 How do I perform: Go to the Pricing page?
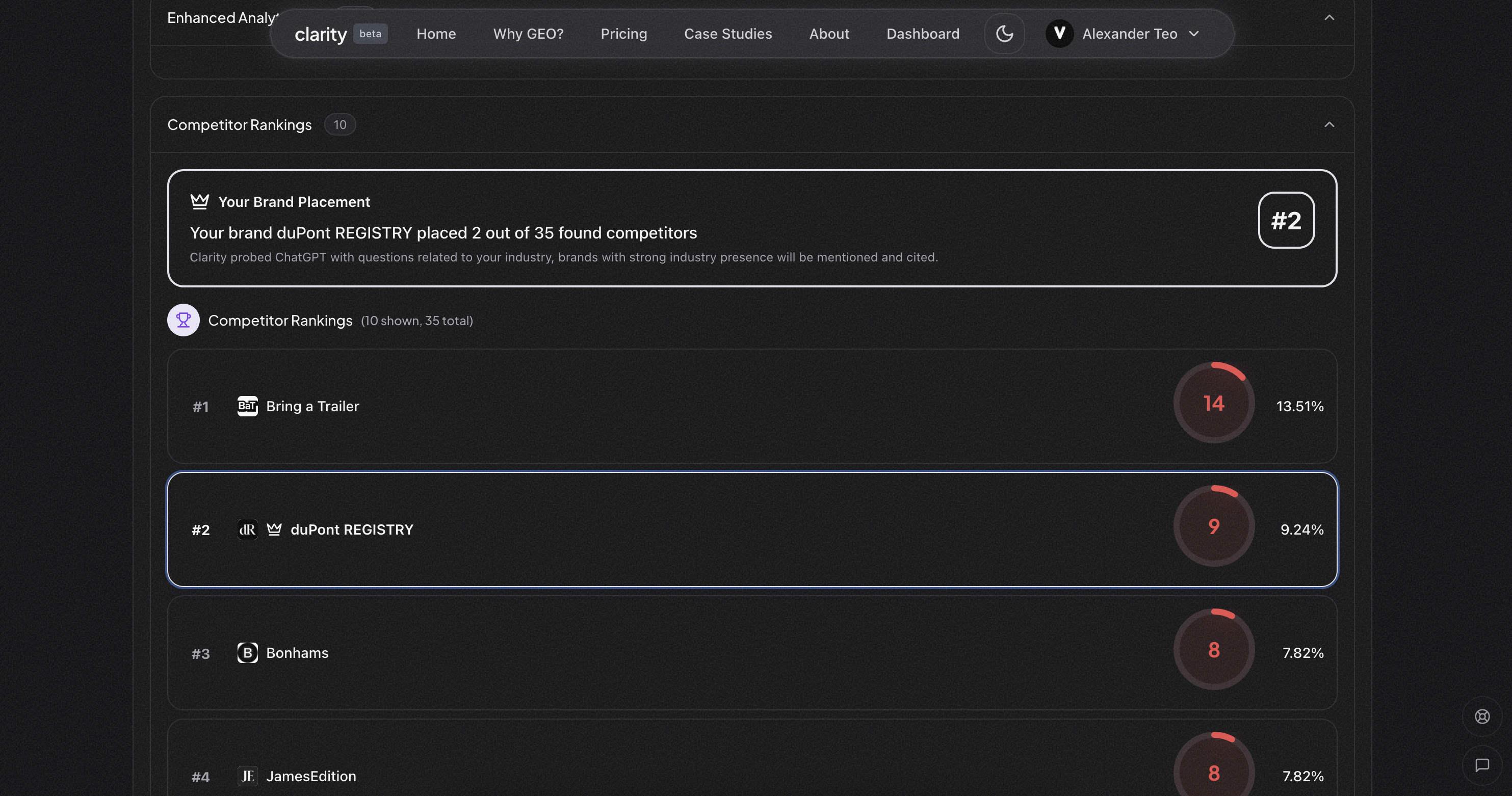pos(623,34)
